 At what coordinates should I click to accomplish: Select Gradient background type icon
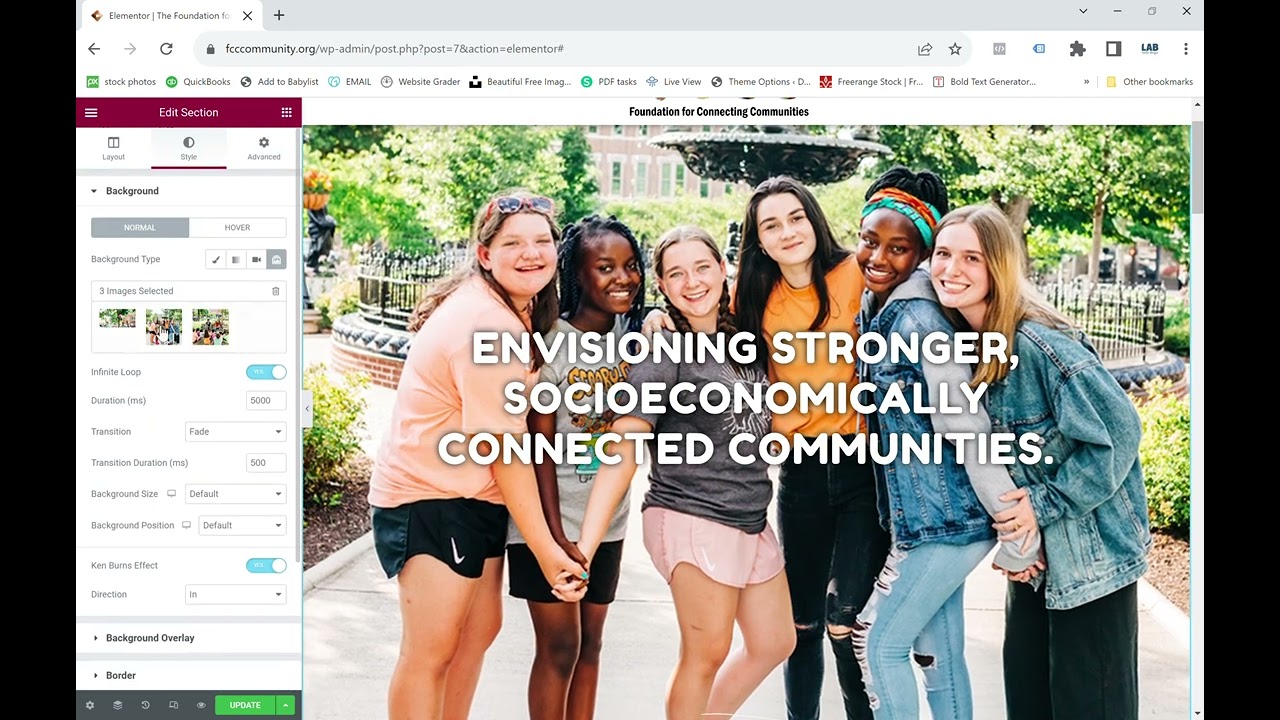coord(236,259)
